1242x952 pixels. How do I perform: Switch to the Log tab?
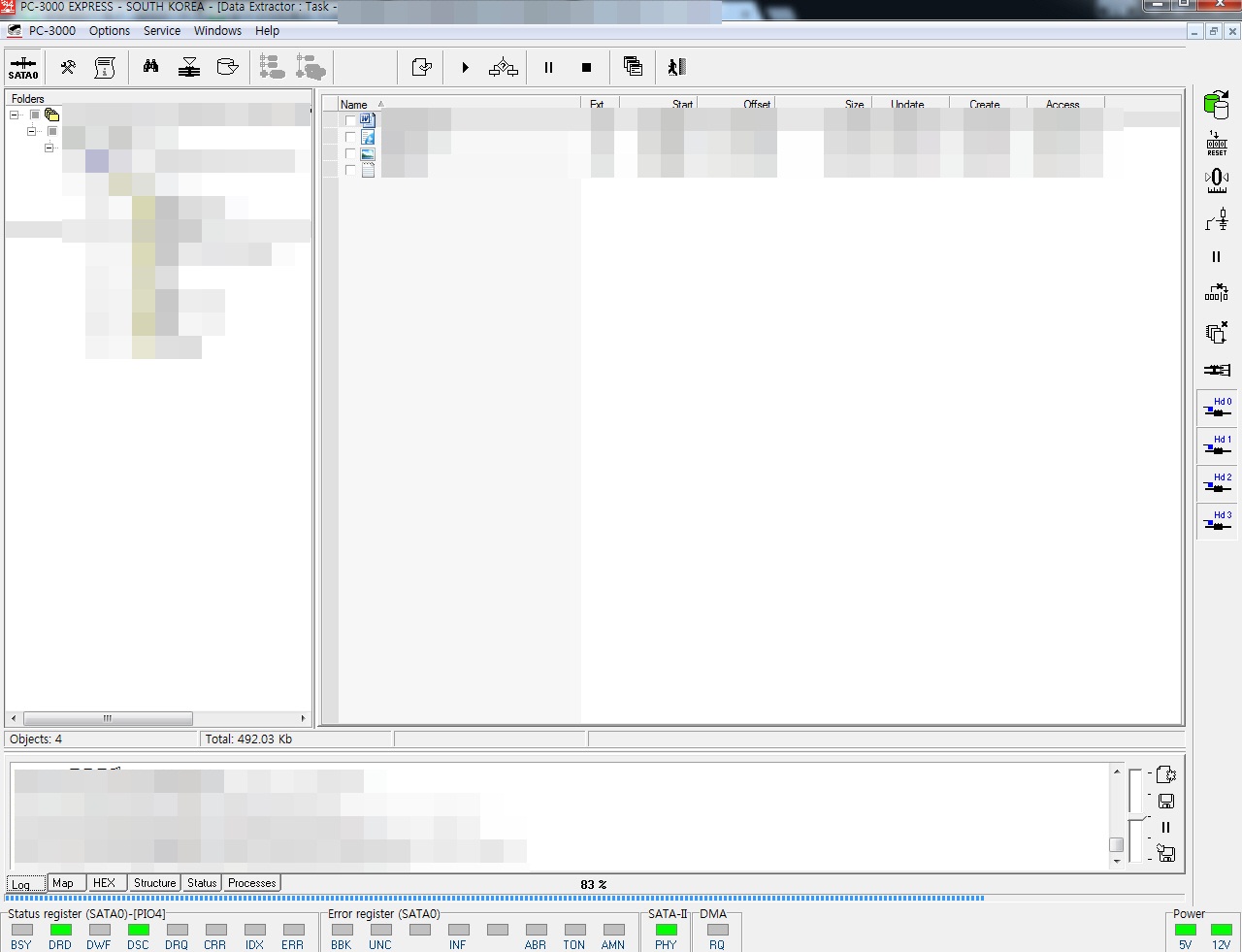click(26, 884)
